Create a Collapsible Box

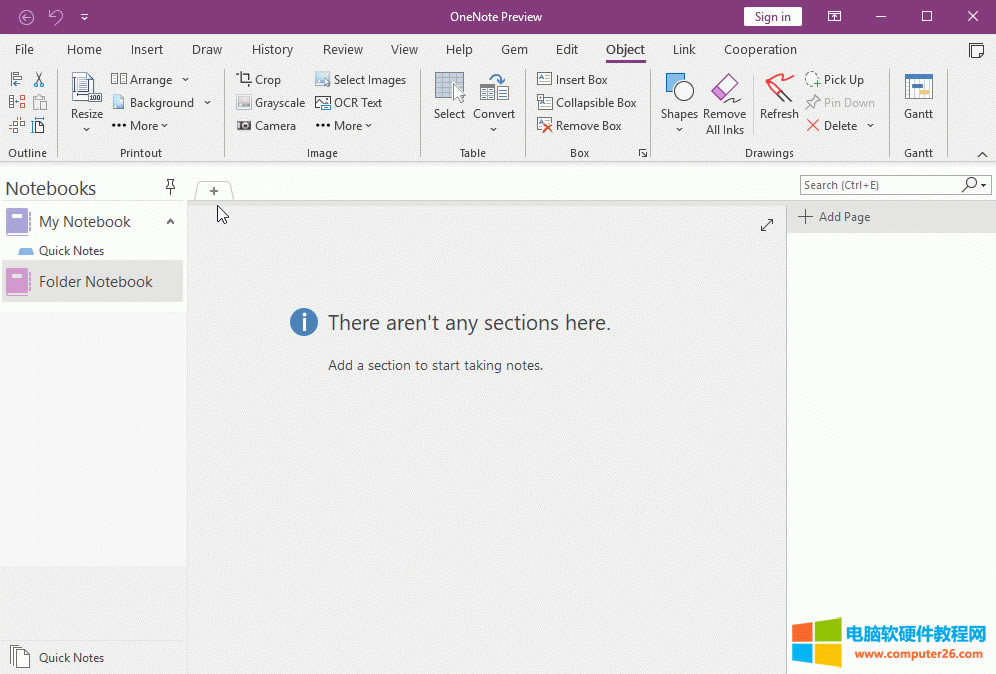point(588,102)
